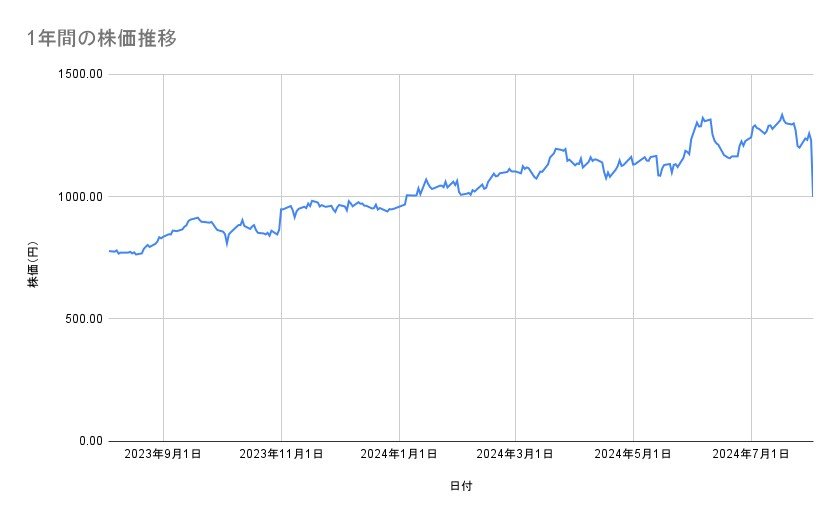The width and height of the screenshot is (839, 519).
Task: Select the "2023年11月1日" date label
Action: 281,455
